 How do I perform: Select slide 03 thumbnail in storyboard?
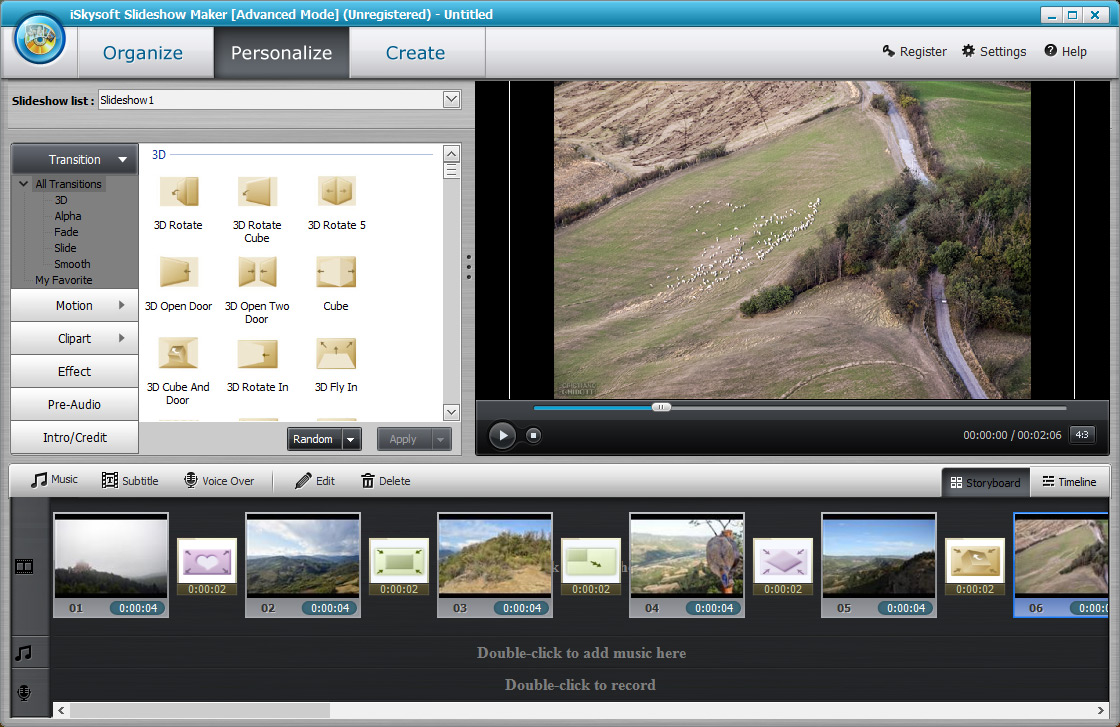[x=494, y=556]
